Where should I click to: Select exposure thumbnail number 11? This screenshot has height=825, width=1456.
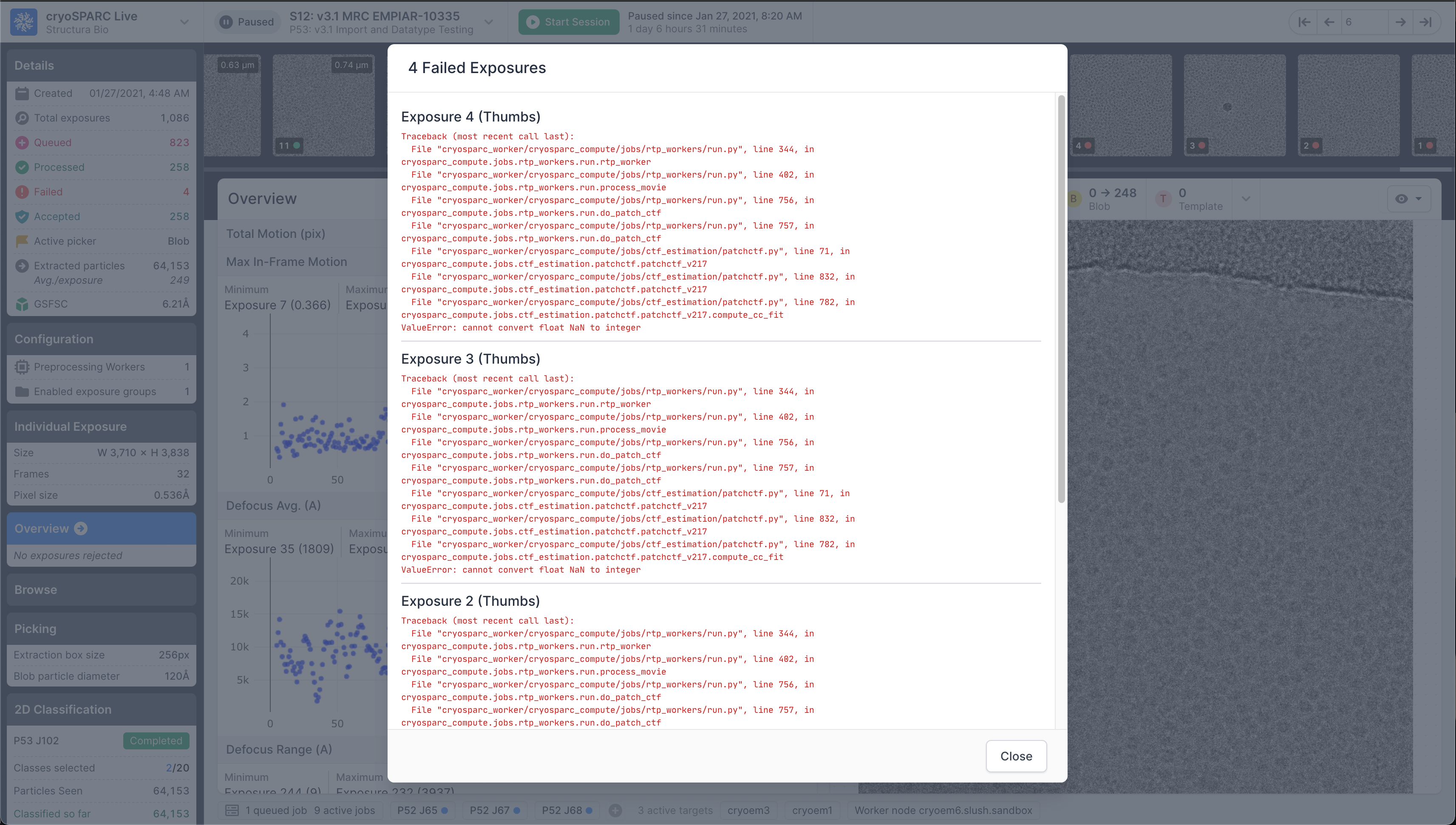(323, 105)
